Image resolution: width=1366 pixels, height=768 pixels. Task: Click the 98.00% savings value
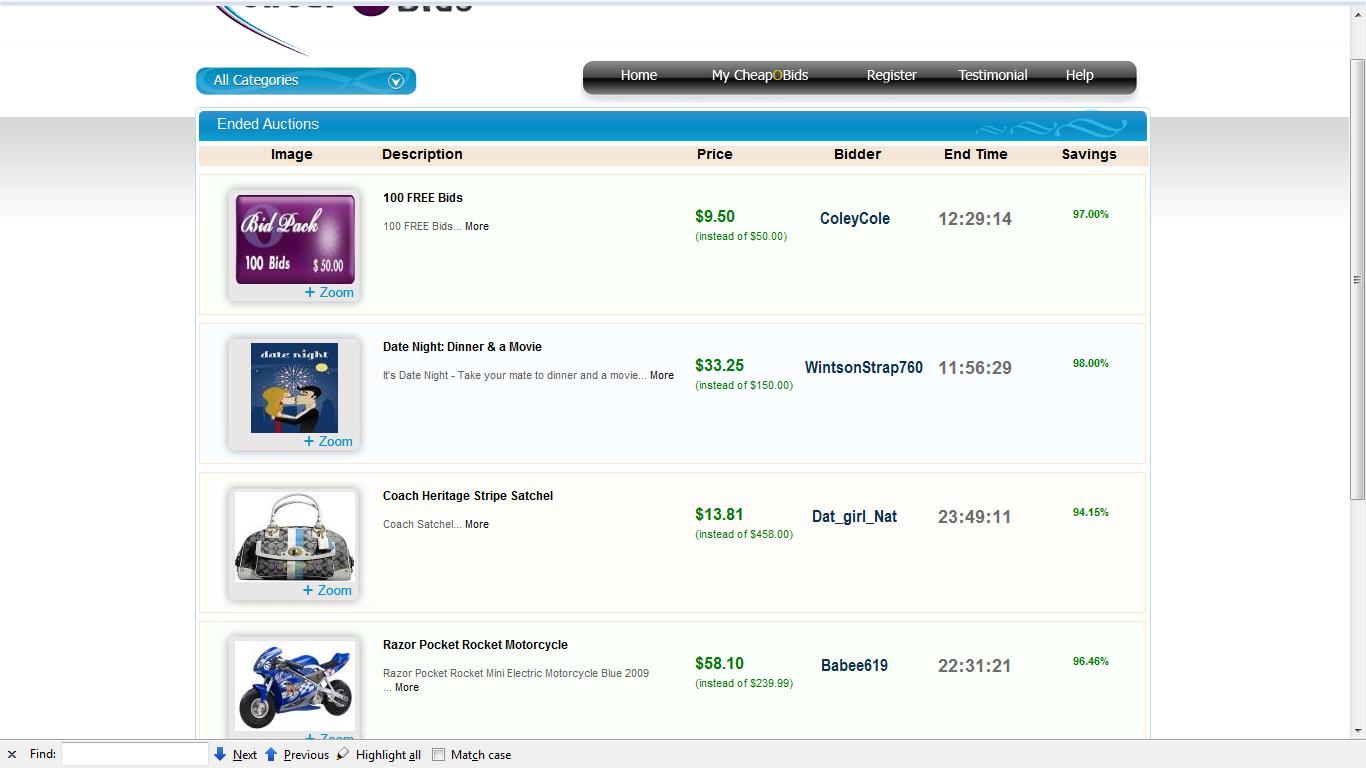[x=1091, y=364]
